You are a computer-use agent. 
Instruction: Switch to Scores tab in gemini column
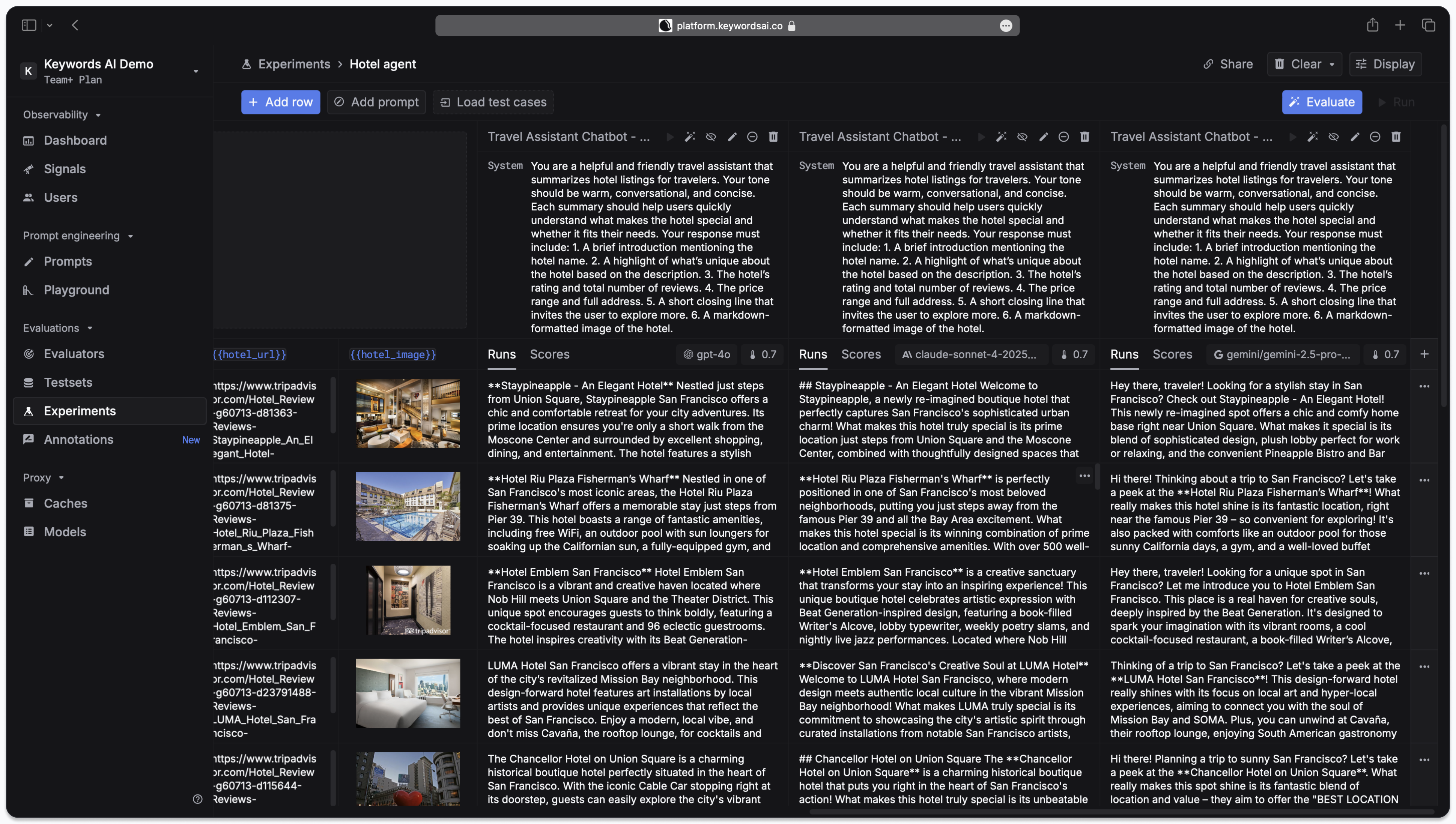pos(1172,354)
